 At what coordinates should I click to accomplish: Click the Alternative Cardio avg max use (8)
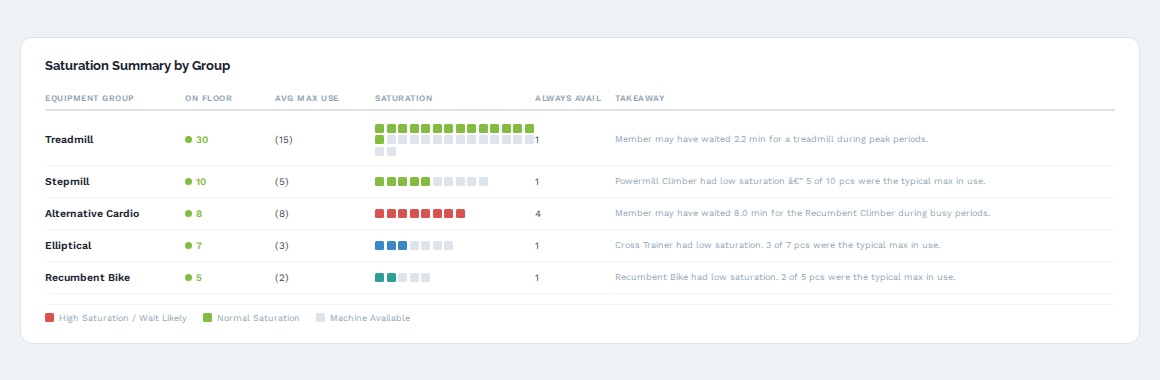[x=282, y=214]
